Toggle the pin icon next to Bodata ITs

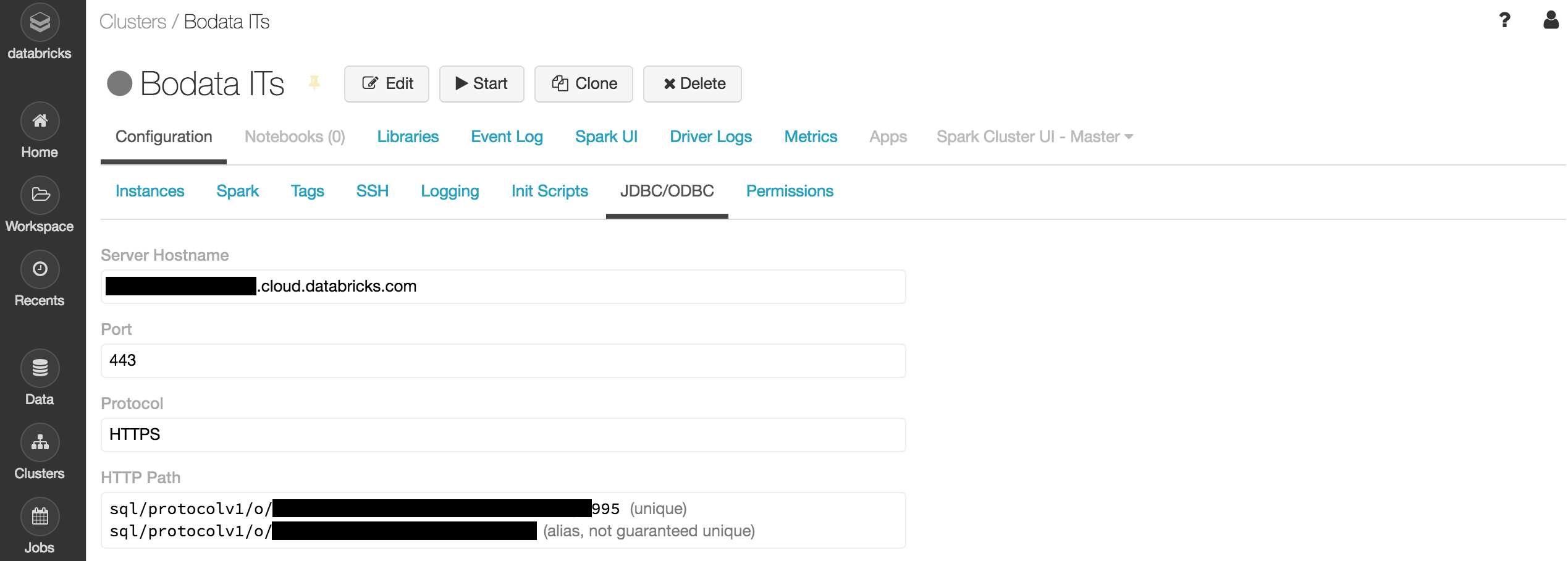[x=314, y=83]
